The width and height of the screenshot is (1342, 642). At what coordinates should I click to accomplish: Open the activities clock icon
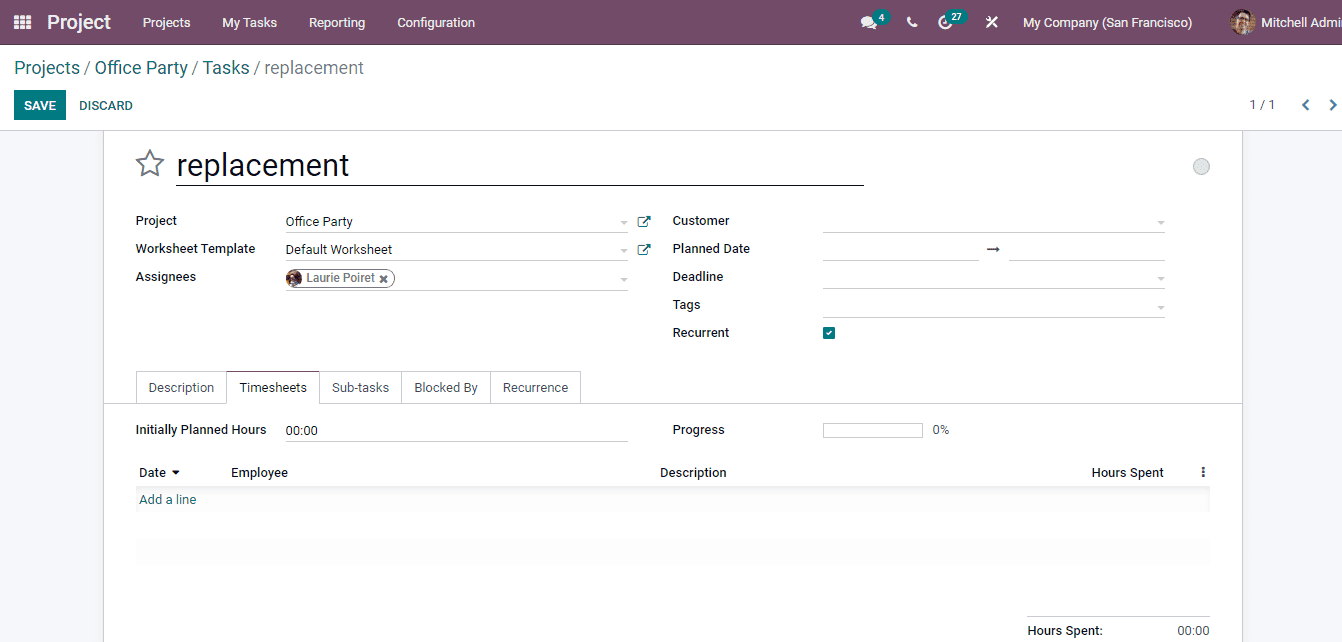click(x=946, y=22)
